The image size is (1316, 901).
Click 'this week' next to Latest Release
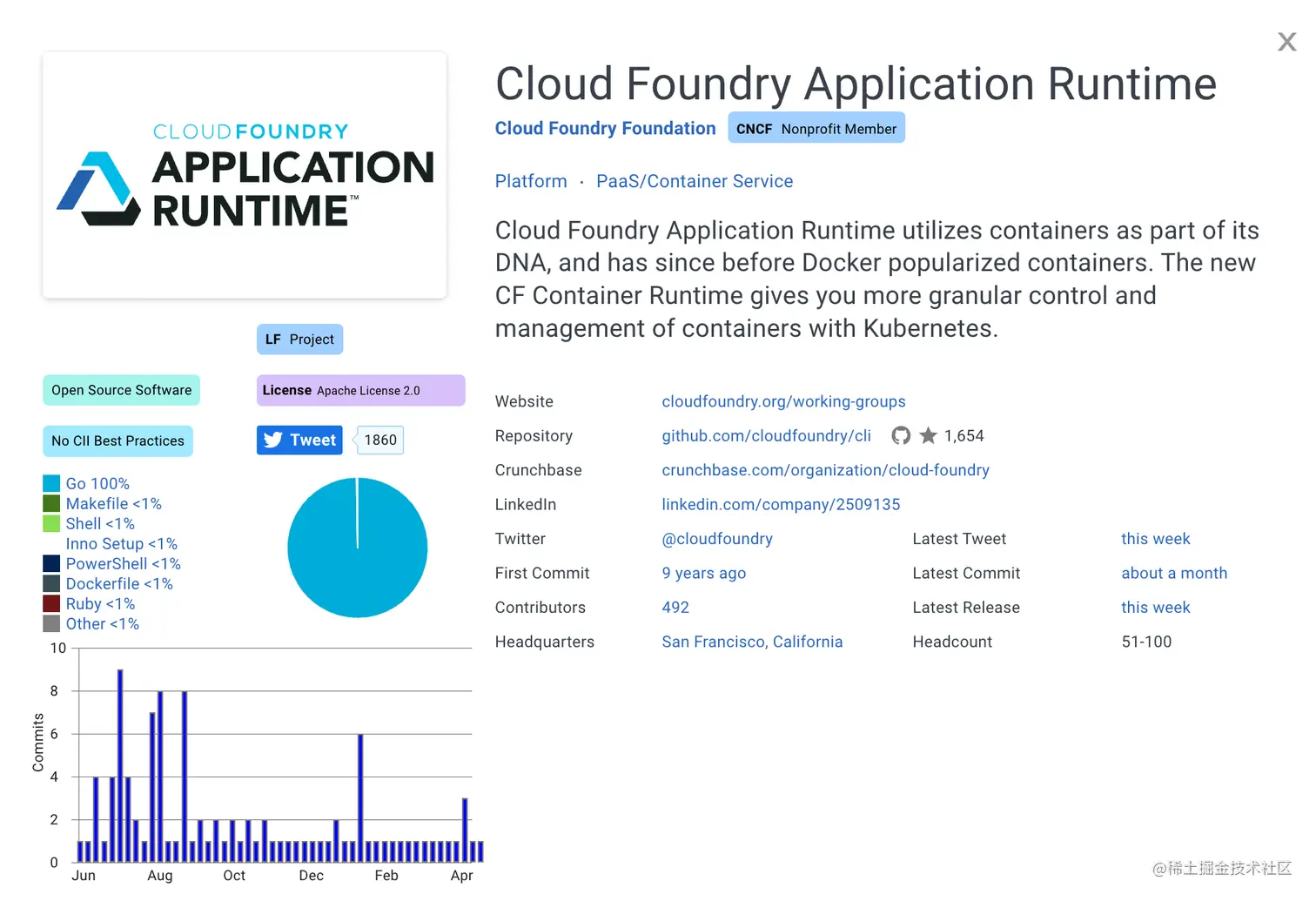click(x=1155, y=608)
